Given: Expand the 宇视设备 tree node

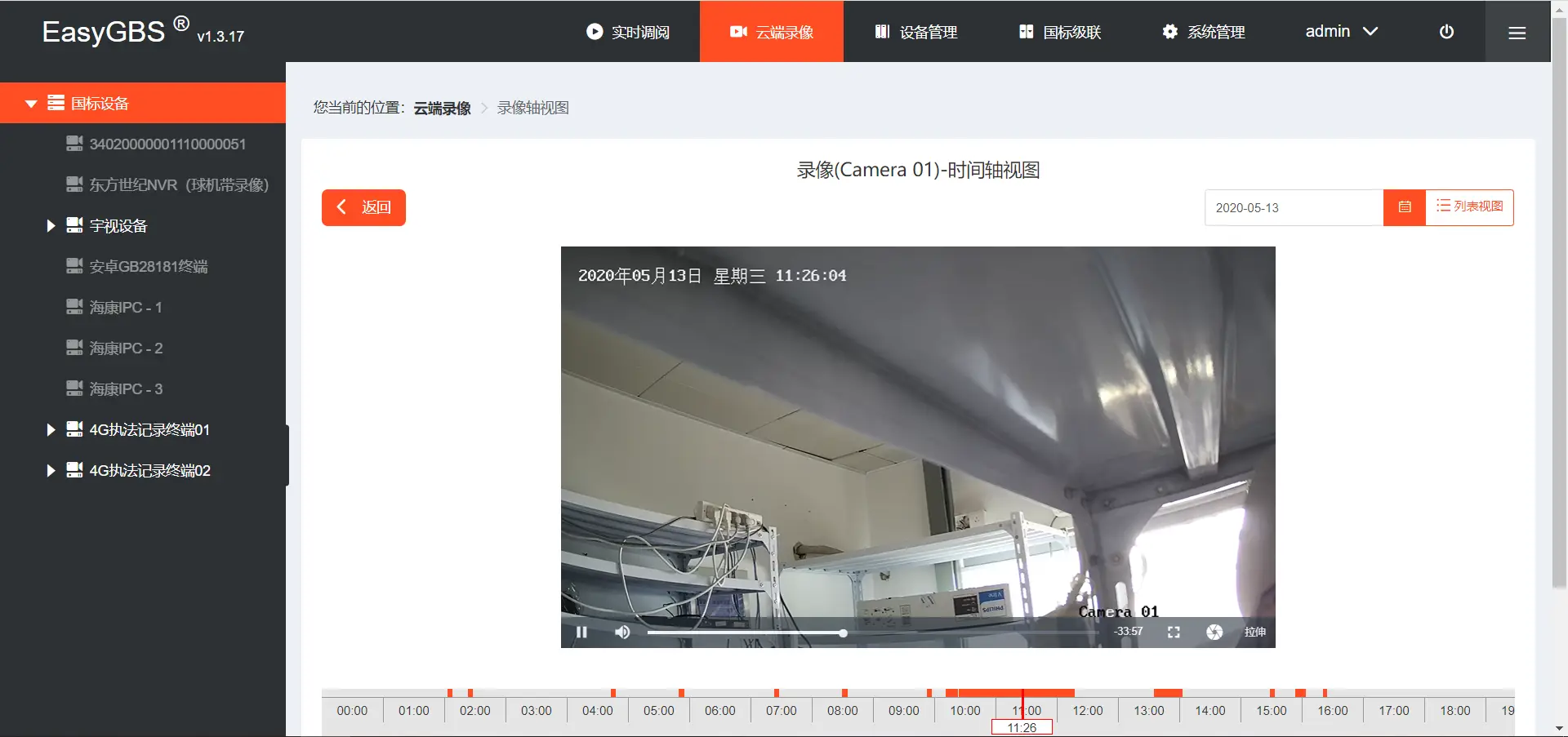Looking at the screenshot, I should tap(51, 226).
